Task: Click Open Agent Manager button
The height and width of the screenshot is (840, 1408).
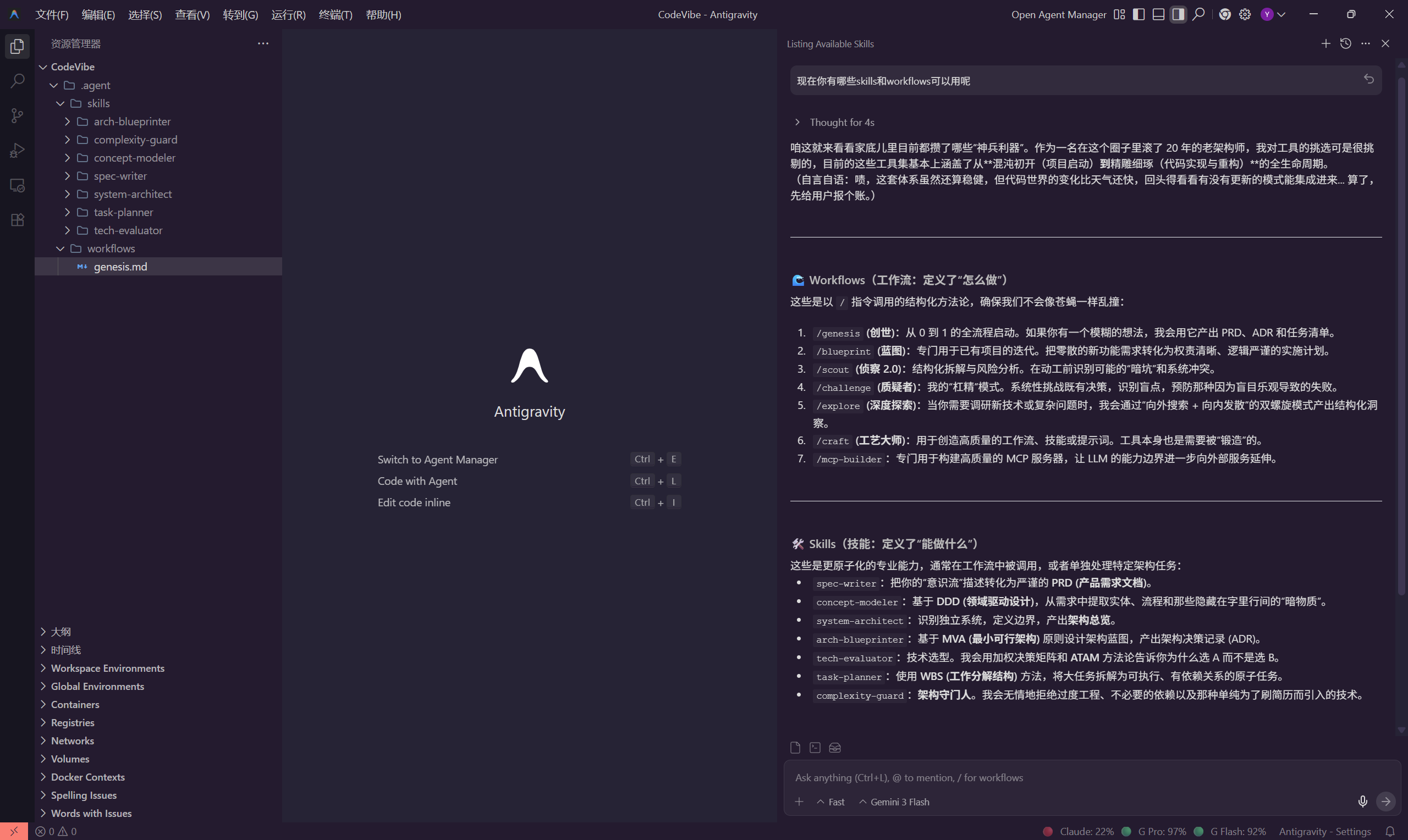Action: [1058, 14]
